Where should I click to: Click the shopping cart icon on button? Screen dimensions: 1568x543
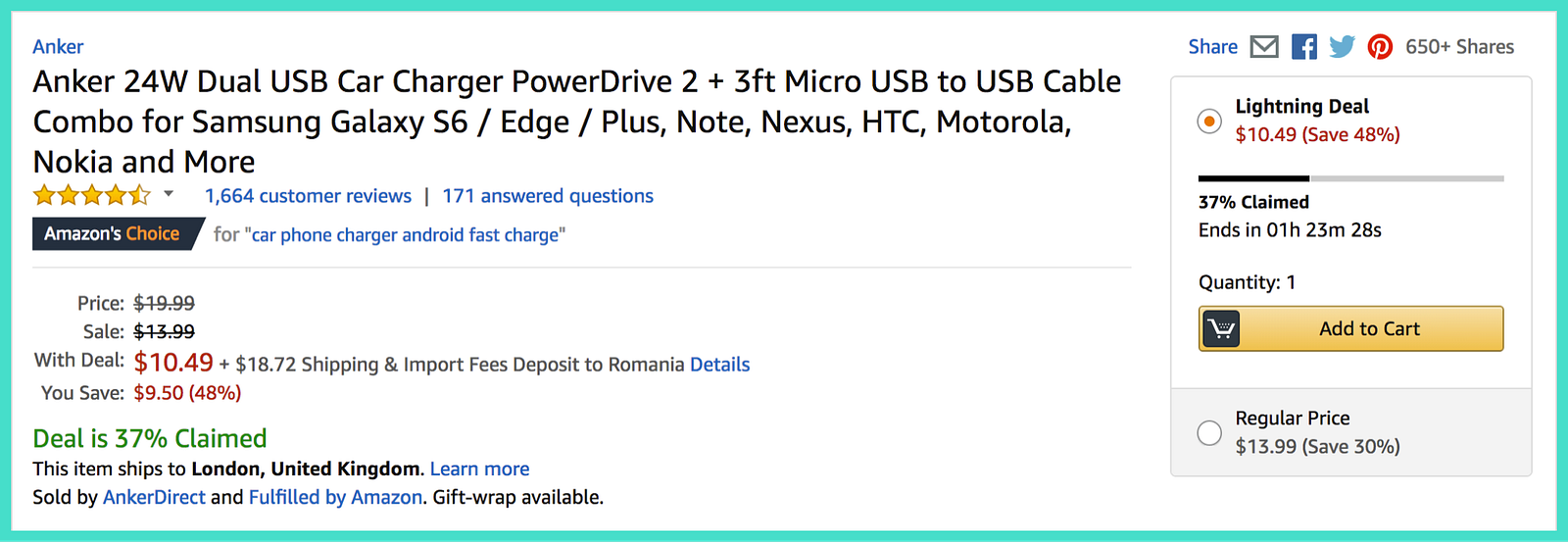pyautogui.click(x=1221, y=328)
